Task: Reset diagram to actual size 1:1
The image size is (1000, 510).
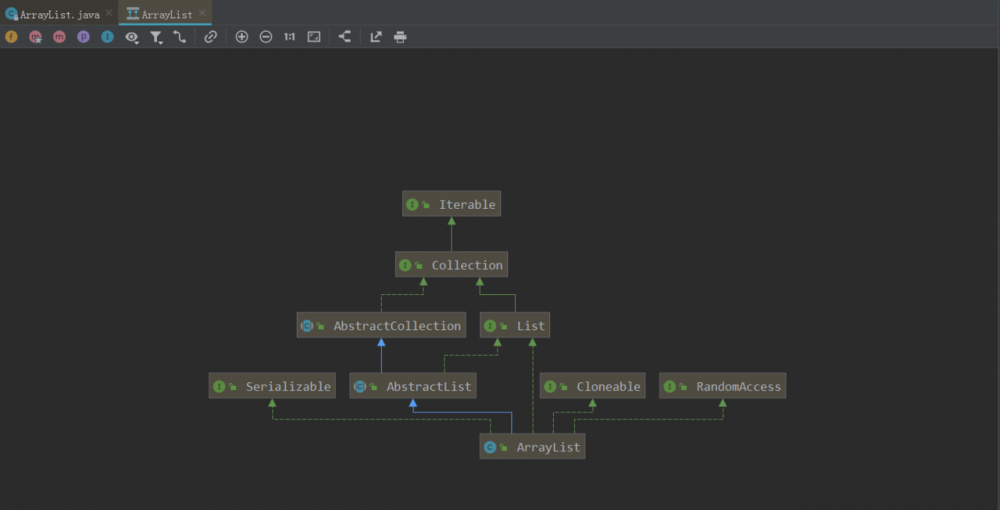Action: (x=289, y=37)
